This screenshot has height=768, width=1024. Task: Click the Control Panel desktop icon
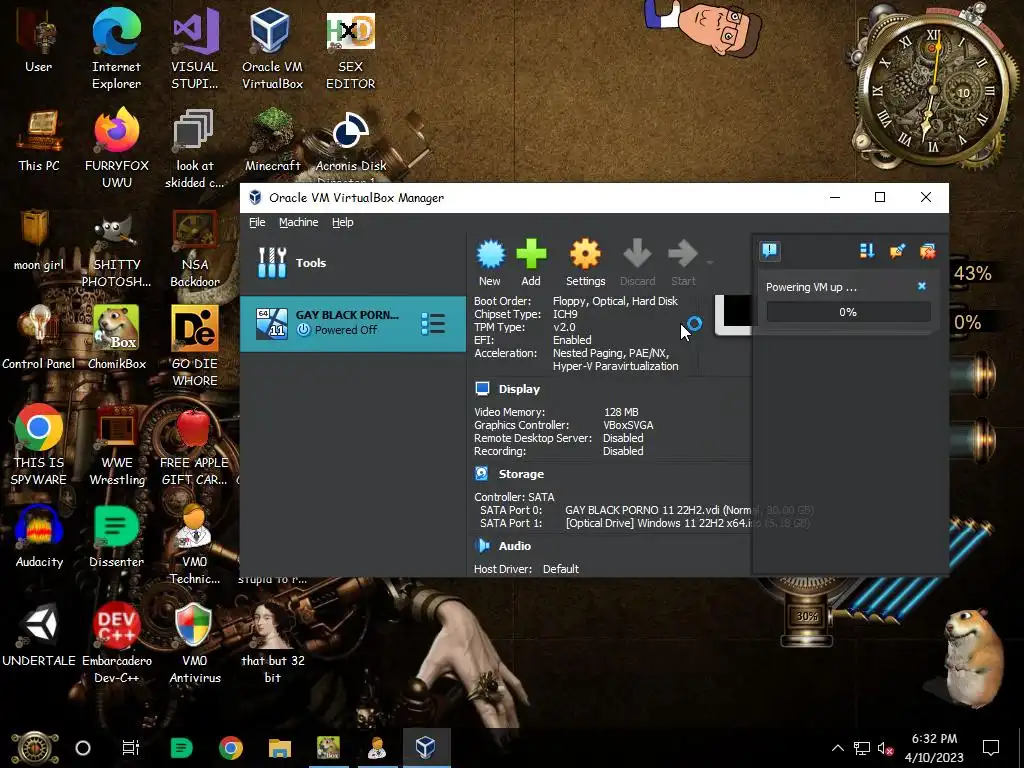[x=39, y=338]
